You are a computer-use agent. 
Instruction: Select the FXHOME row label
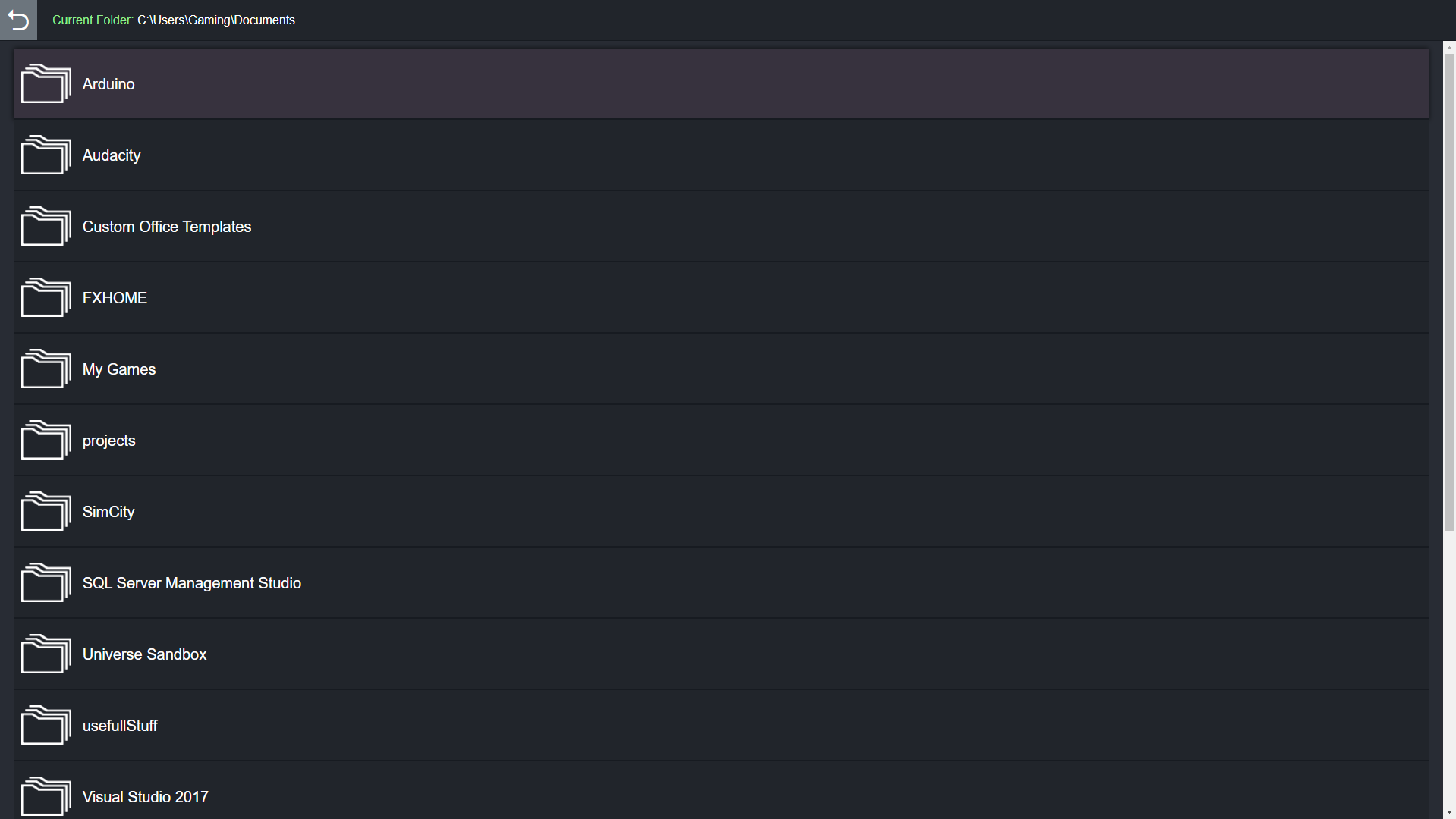(x=115, y=297)
